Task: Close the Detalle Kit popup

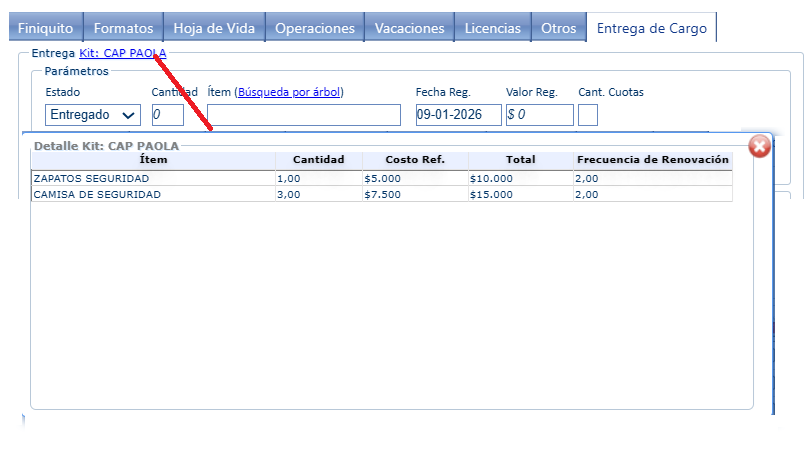Action: pyautogui.click(x=759, y=146)
